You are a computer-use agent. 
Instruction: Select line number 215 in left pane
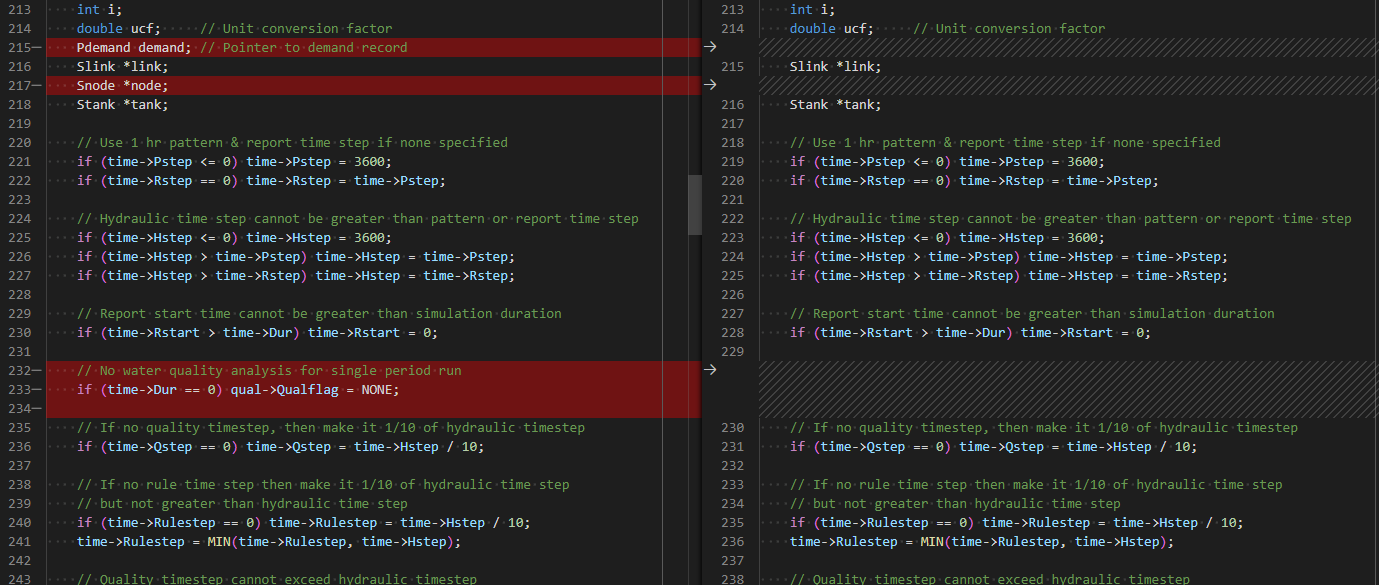[x=19, y=47]
